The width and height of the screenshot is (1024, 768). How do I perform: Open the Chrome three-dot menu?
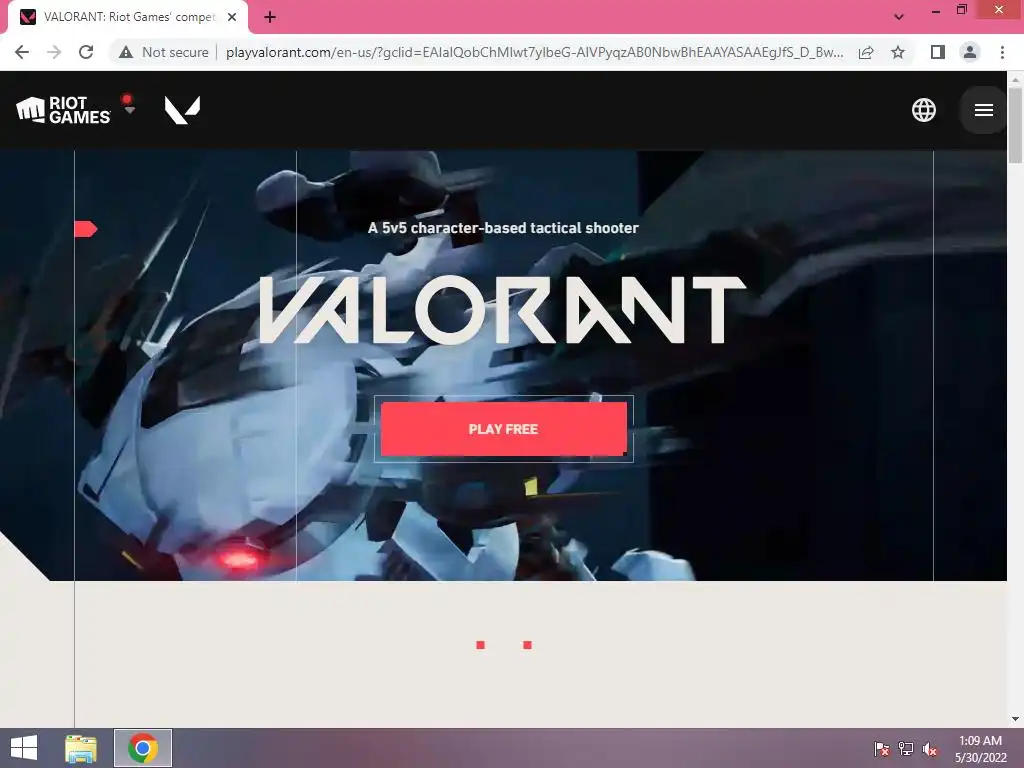(x=1002, y=52)
